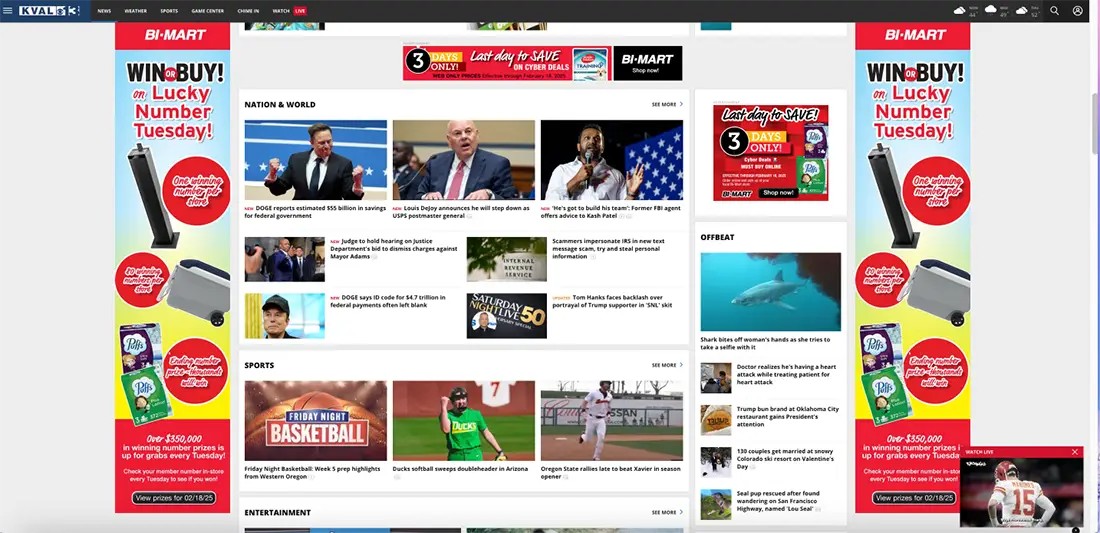The width and height of the screenshot is (1100, 533).
Task: Click View prizes button on left ad
Action: [x=173, y=498]
